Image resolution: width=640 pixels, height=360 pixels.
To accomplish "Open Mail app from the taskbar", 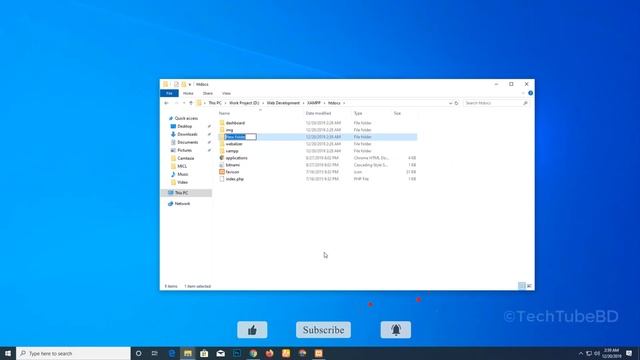I will coord(220,353).
